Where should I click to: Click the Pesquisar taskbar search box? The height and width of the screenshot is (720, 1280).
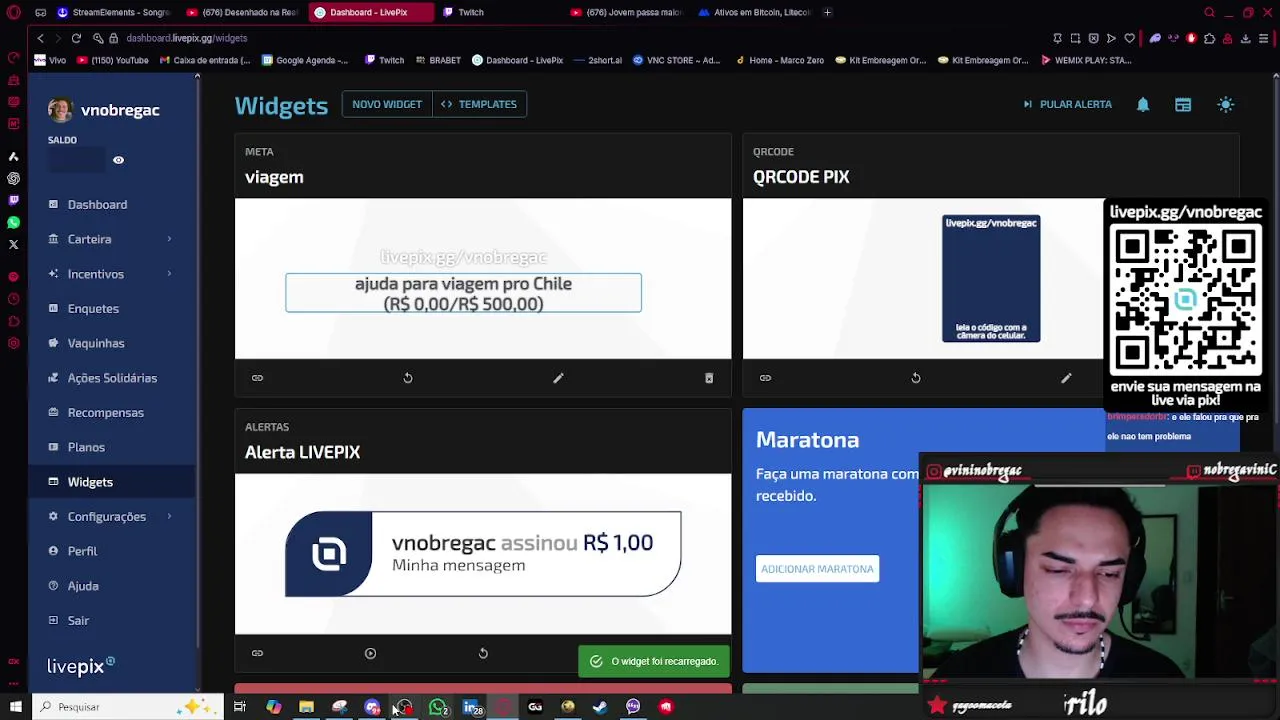pos(127,707)
